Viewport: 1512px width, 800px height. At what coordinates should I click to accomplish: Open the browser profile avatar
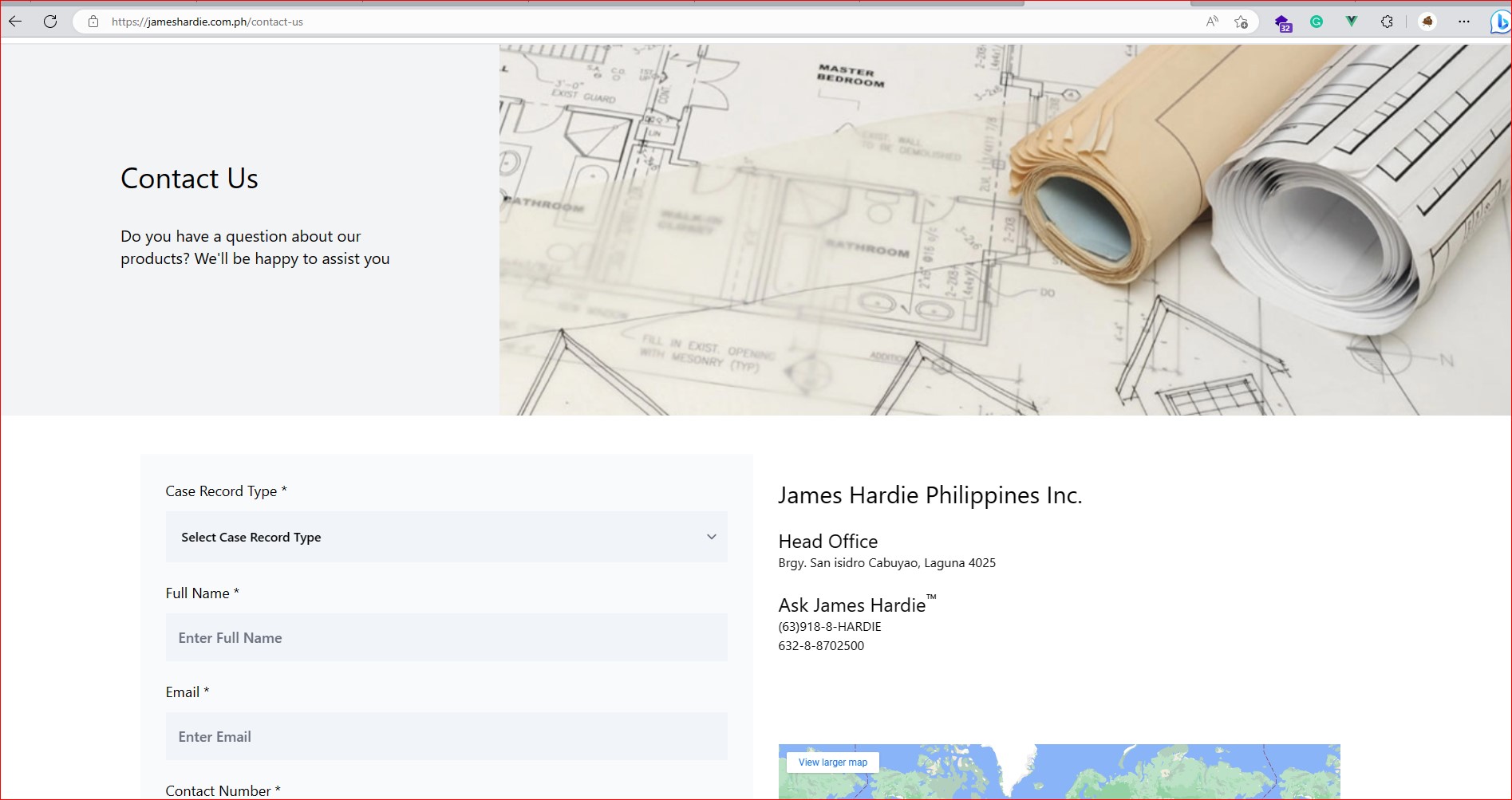click(1427, 22)
